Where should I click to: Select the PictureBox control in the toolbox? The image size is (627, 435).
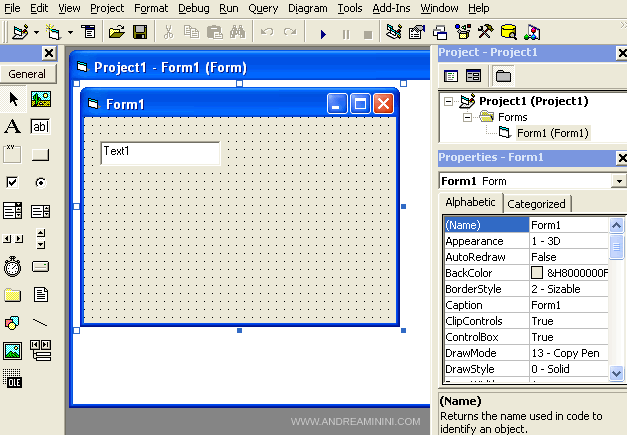point(40,99)
